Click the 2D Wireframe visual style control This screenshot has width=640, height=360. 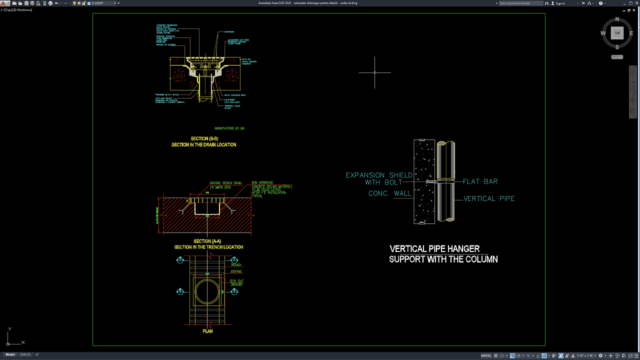pos(22,10)
